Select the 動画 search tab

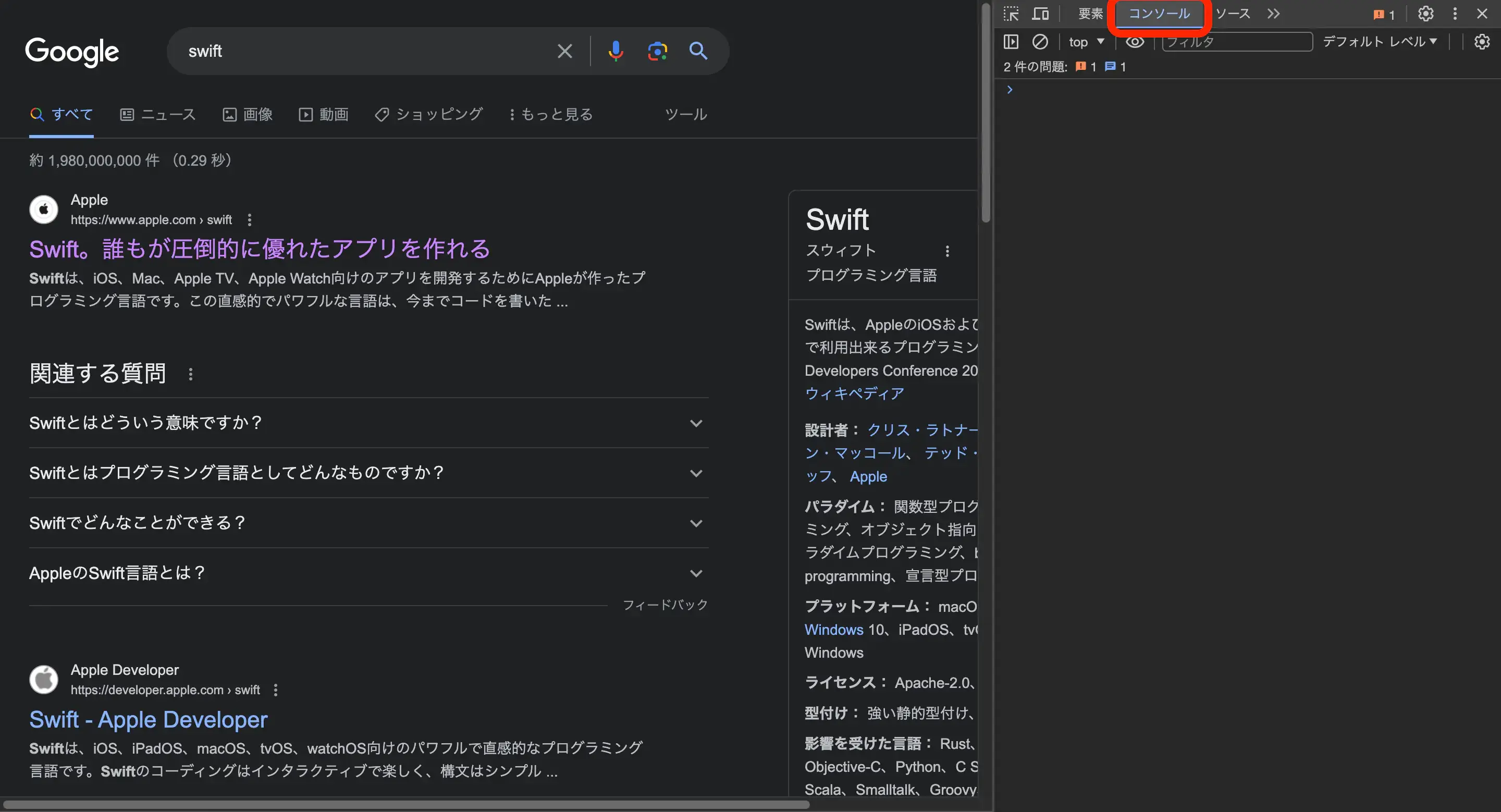coord(323,115)
